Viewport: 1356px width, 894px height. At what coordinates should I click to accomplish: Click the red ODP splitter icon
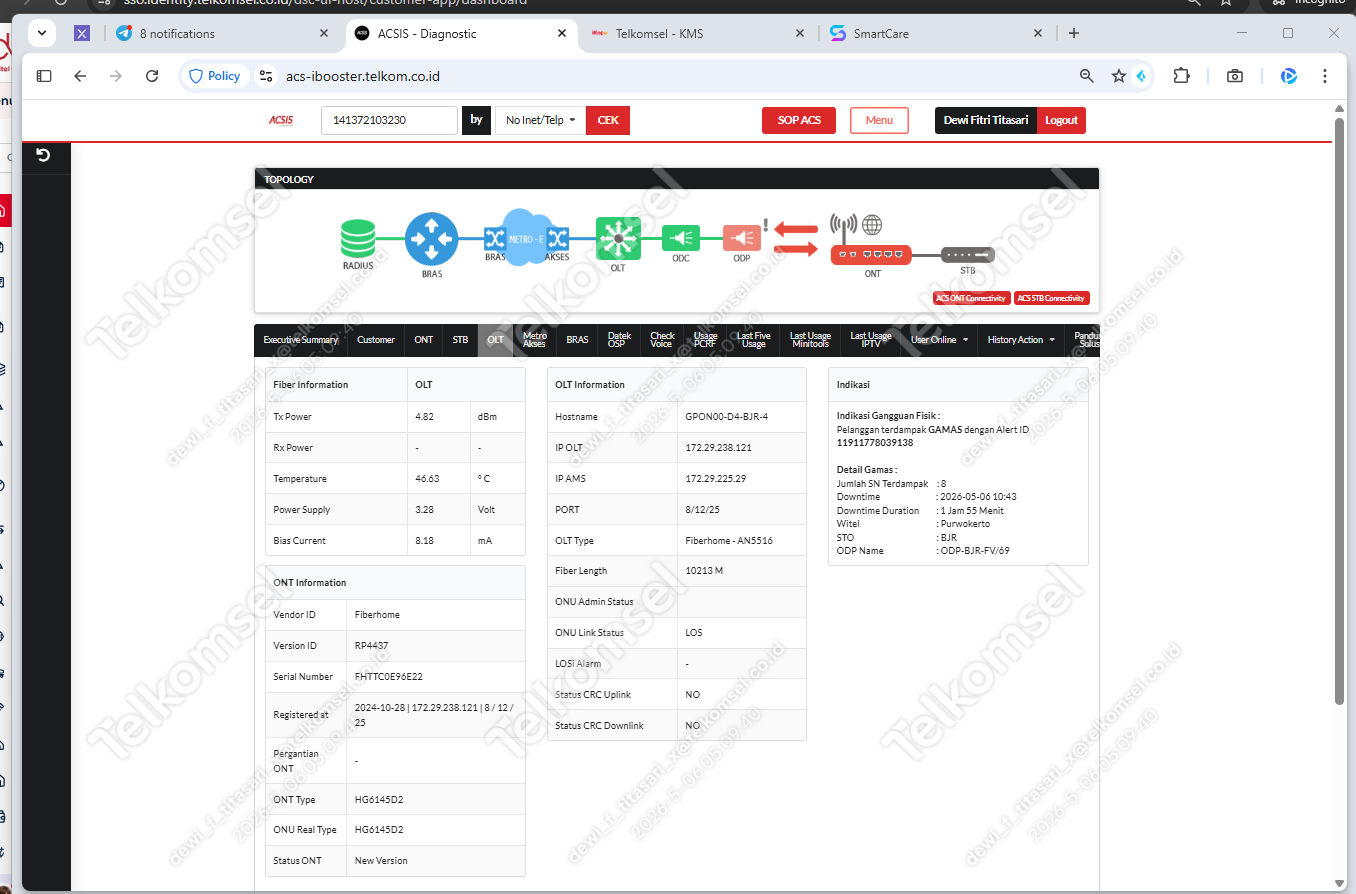click(741, 238)
